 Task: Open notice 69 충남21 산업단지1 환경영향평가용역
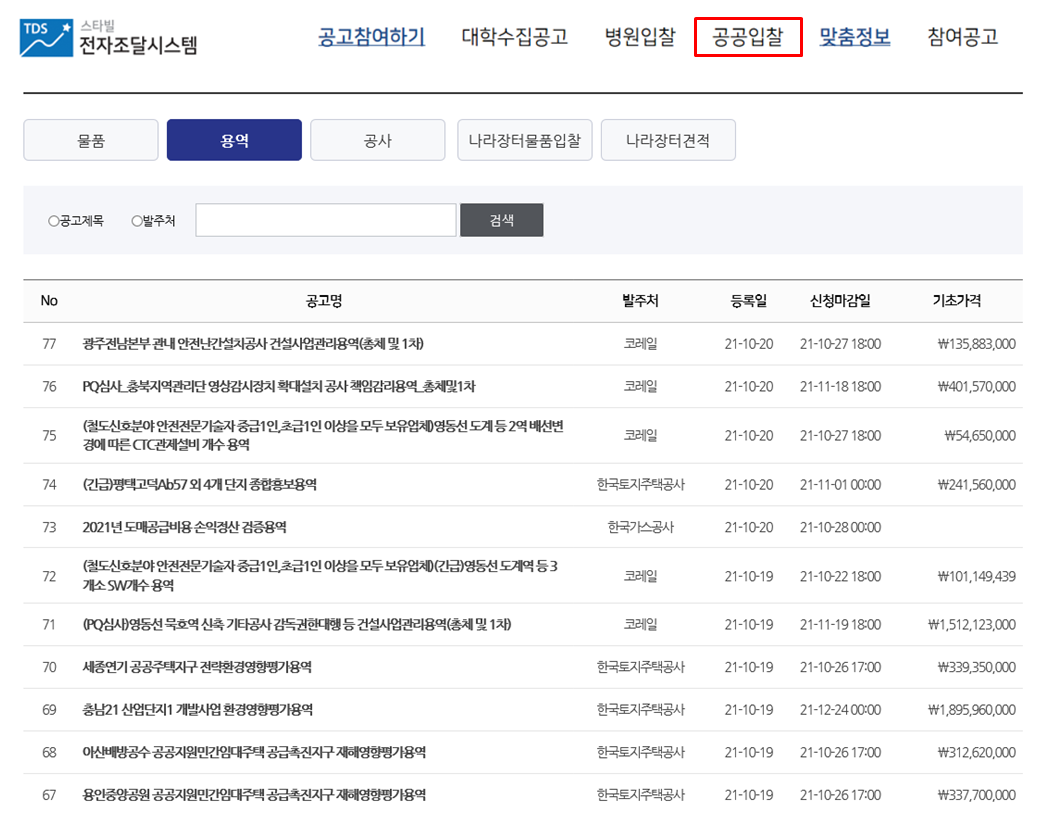coord(198,709)
